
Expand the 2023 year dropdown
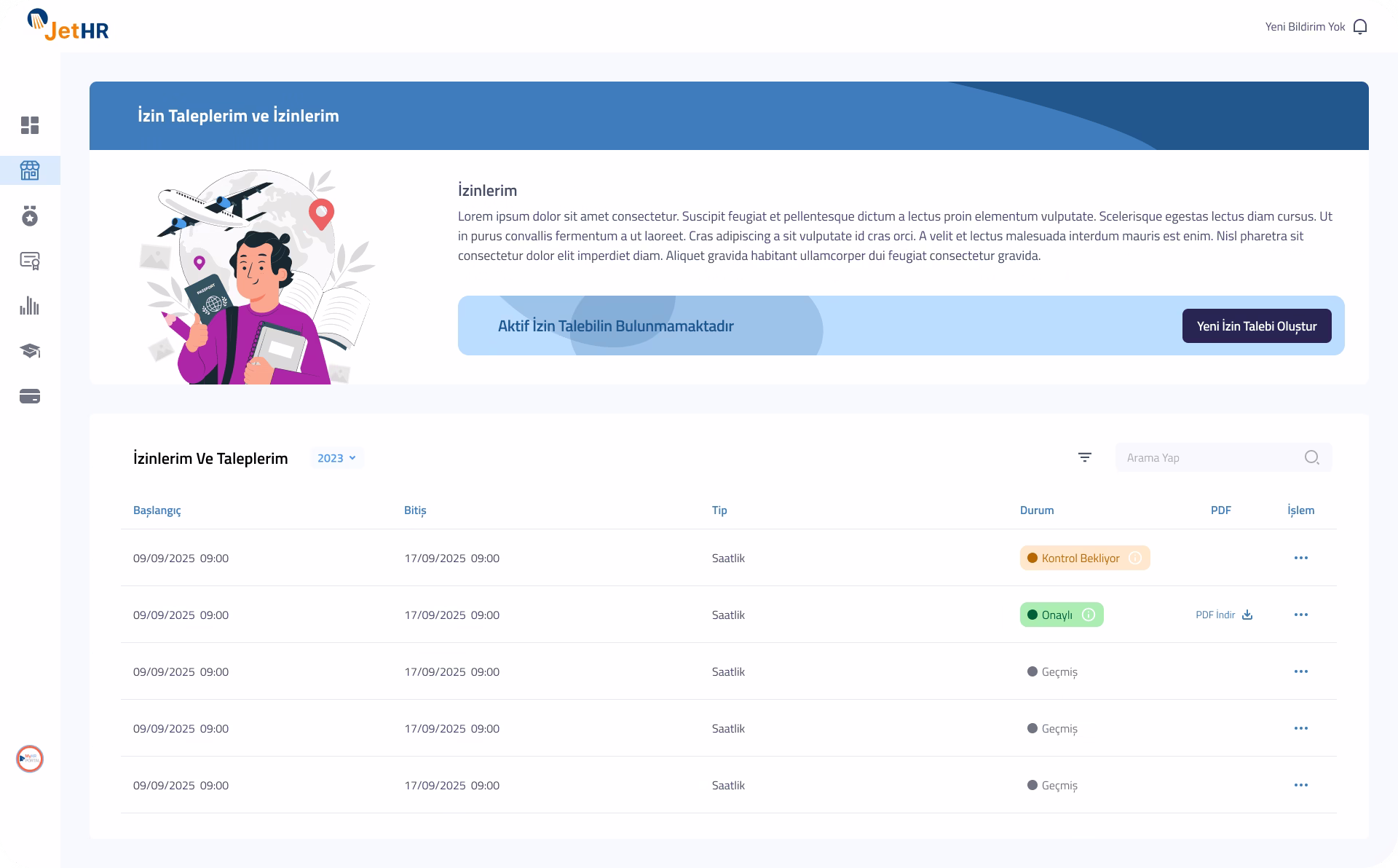click(x=336, y=458)
